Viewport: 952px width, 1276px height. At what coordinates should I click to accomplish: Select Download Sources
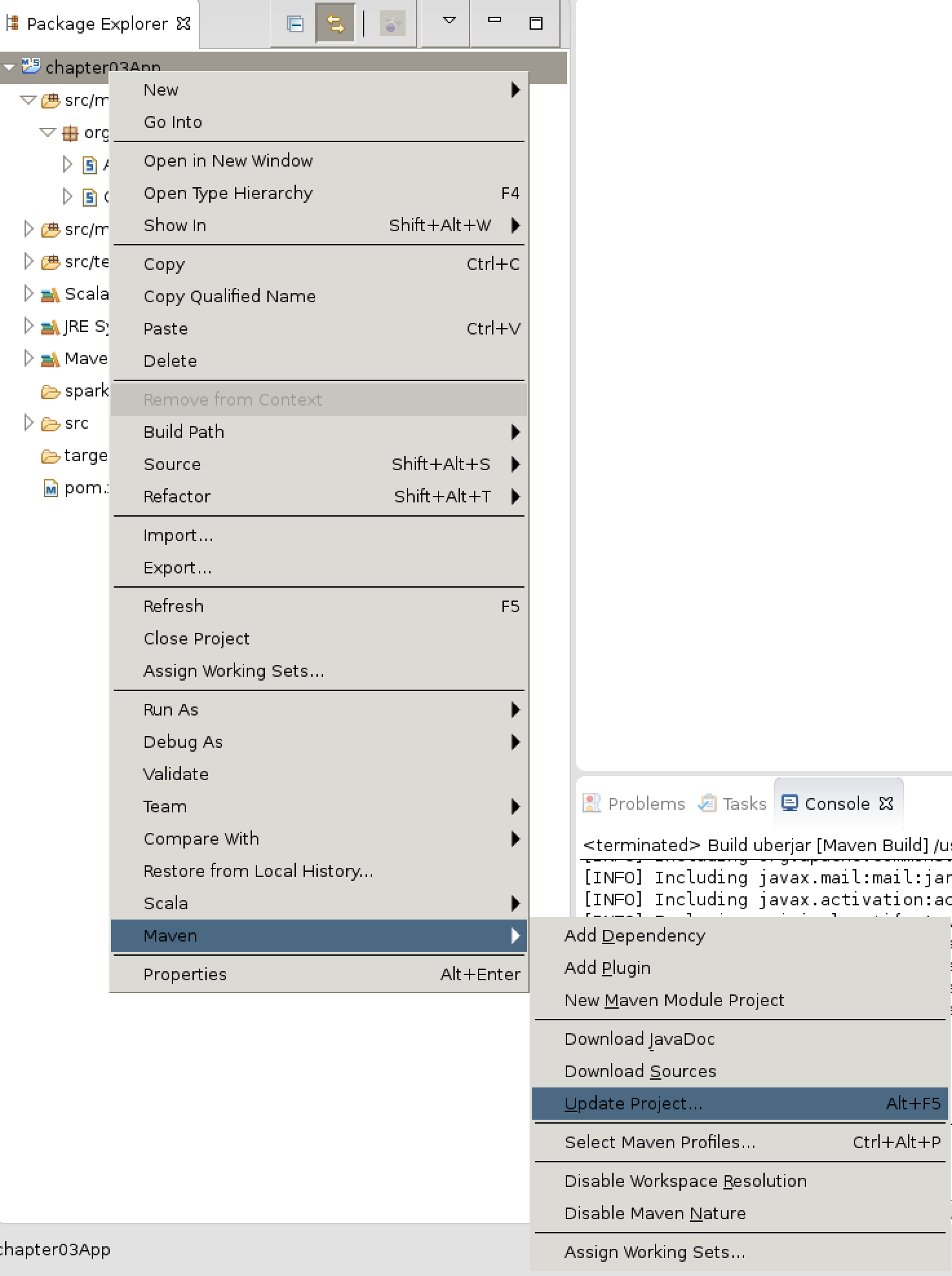pos(740,1071)
